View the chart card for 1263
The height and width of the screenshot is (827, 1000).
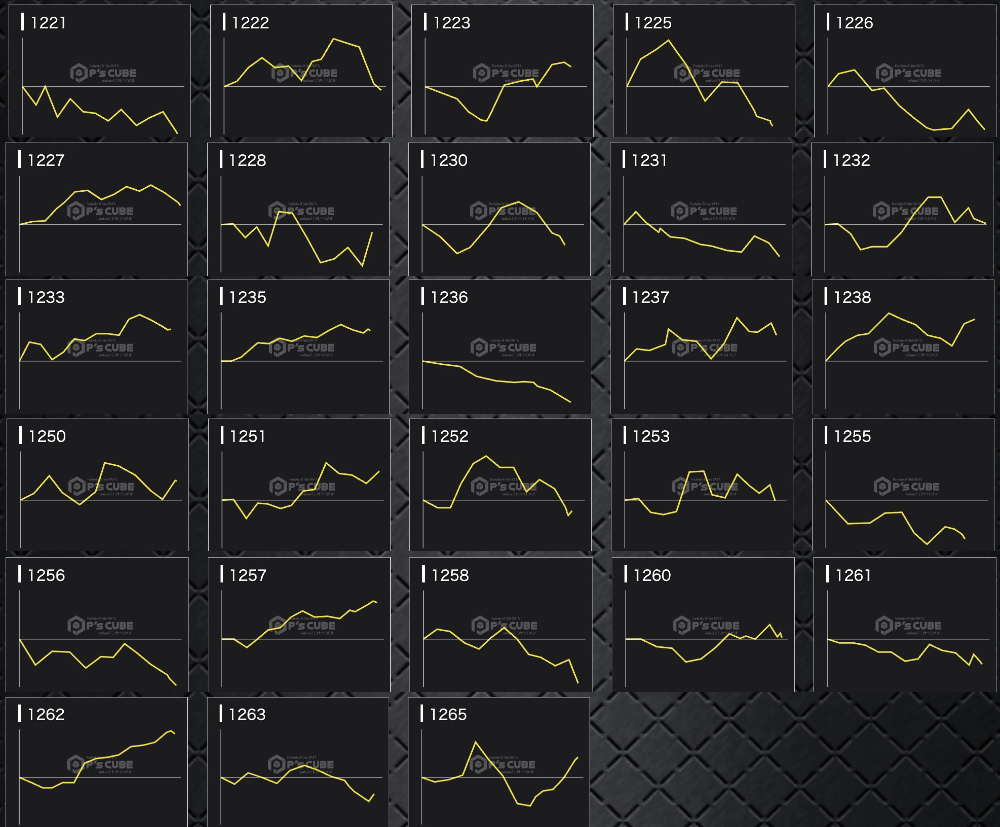pos(299,762)
